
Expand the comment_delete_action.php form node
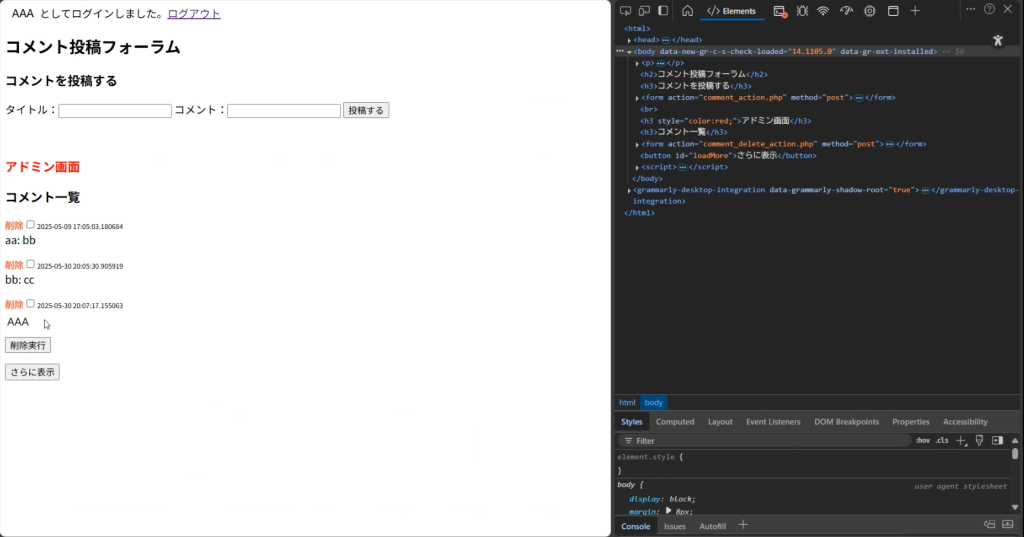point(637,144)
